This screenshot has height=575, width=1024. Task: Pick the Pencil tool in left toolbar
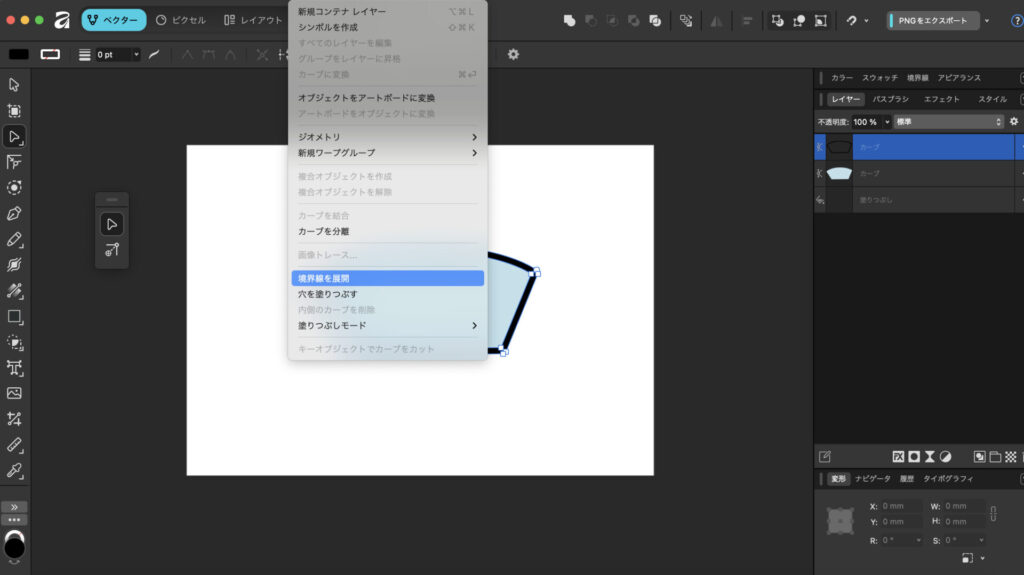[14, 239]
